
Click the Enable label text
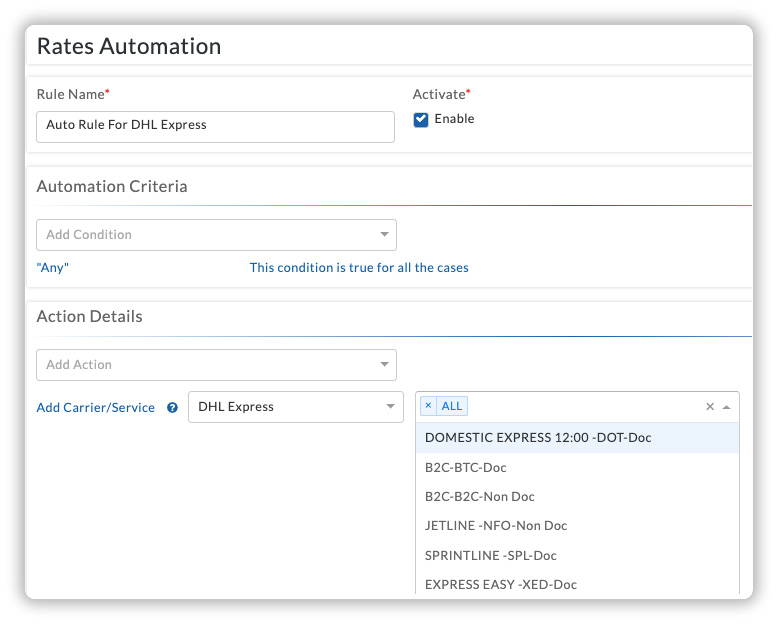pyautogui.click(x=454, y=119)
